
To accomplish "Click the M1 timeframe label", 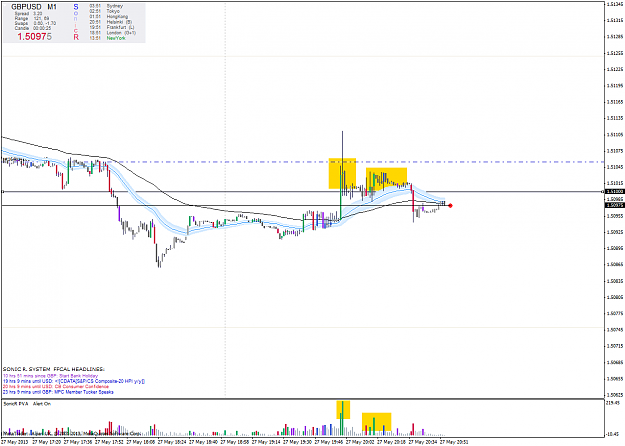I will tap(52, 7).
